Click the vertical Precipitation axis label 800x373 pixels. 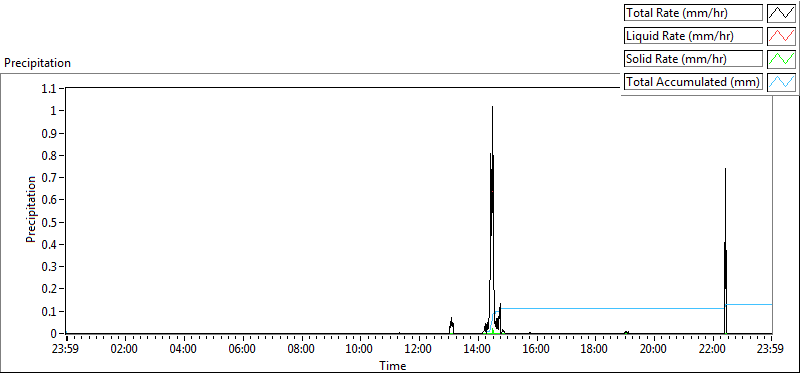coord(31,209)
